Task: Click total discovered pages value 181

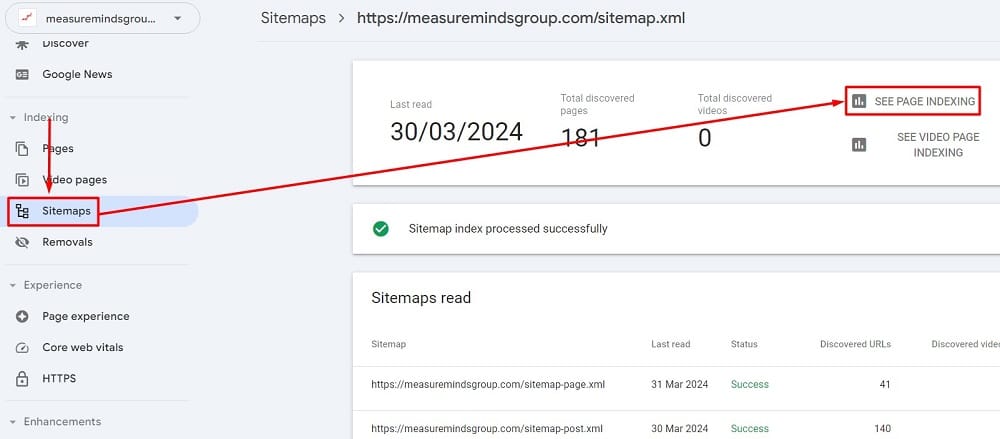Action: coord(580,137)
